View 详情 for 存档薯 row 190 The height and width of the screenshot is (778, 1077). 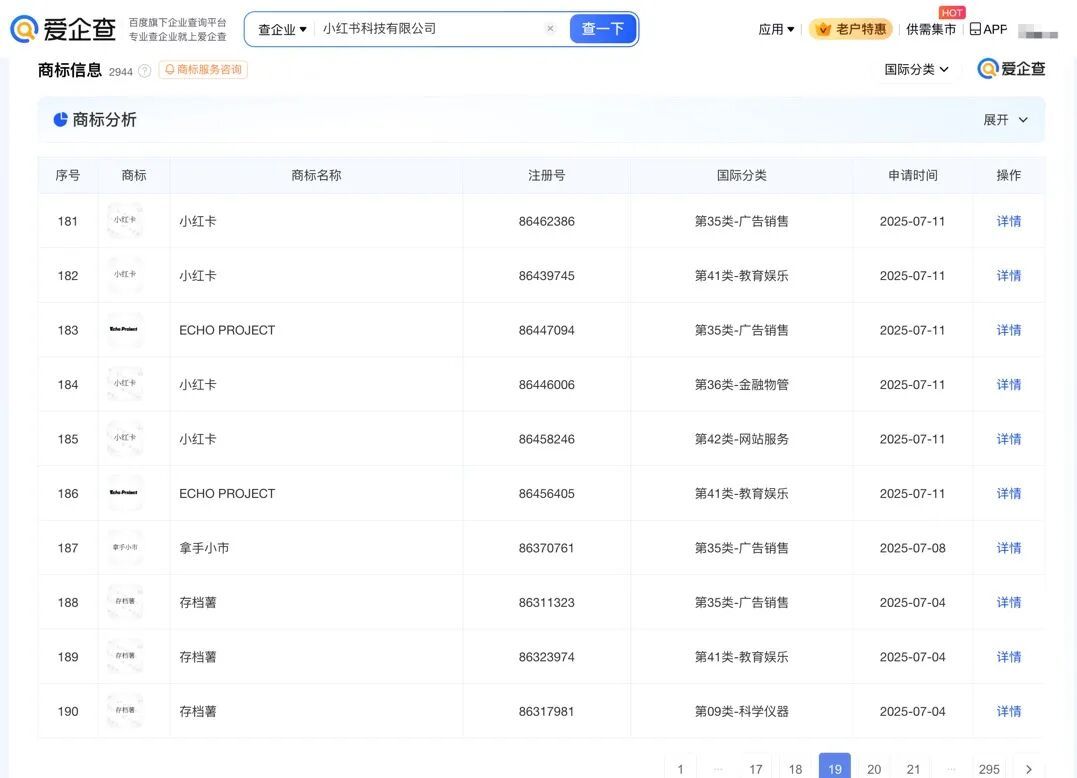pos(1008,711)
